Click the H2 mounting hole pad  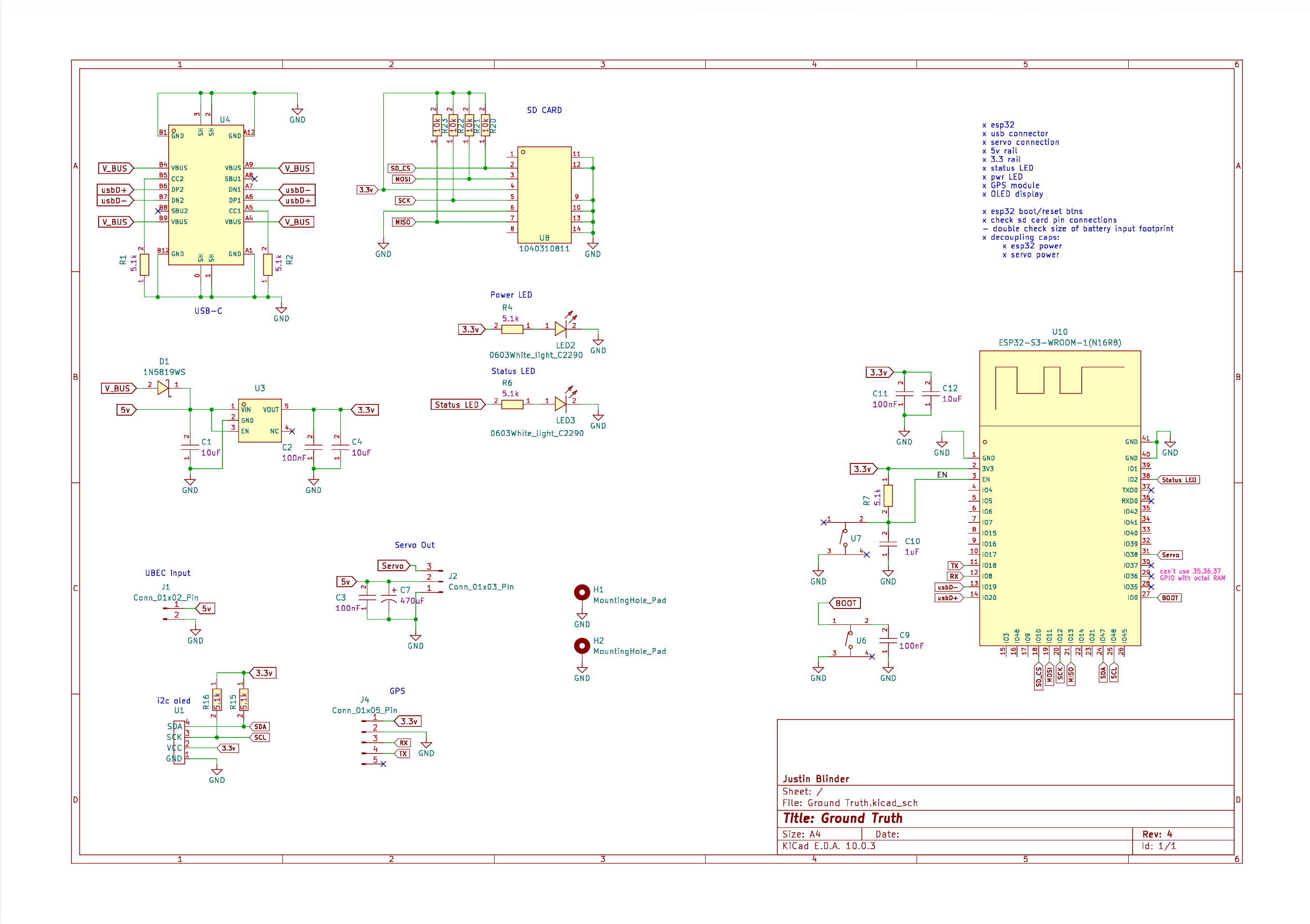tap(582, 646)
